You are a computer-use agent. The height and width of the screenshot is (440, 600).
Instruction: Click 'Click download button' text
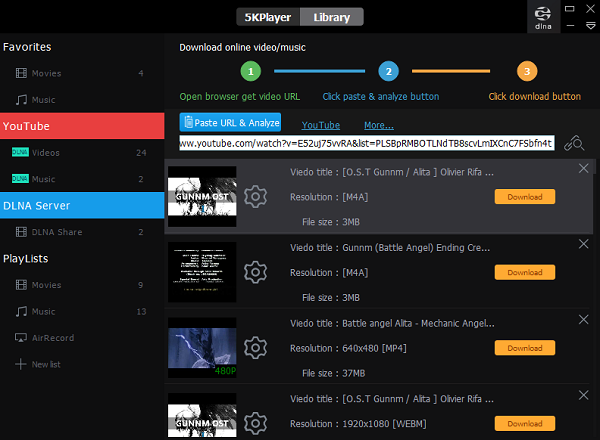point(535,96)
